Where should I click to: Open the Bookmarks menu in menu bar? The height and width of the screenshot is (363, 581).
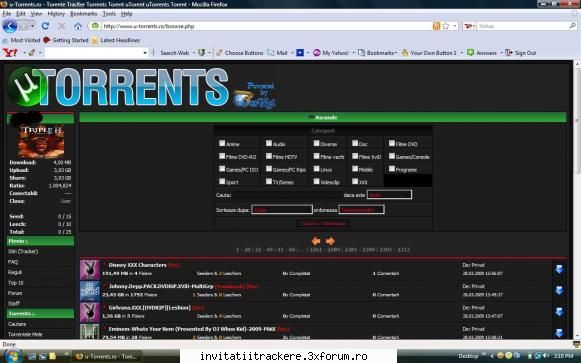point(84,14)
